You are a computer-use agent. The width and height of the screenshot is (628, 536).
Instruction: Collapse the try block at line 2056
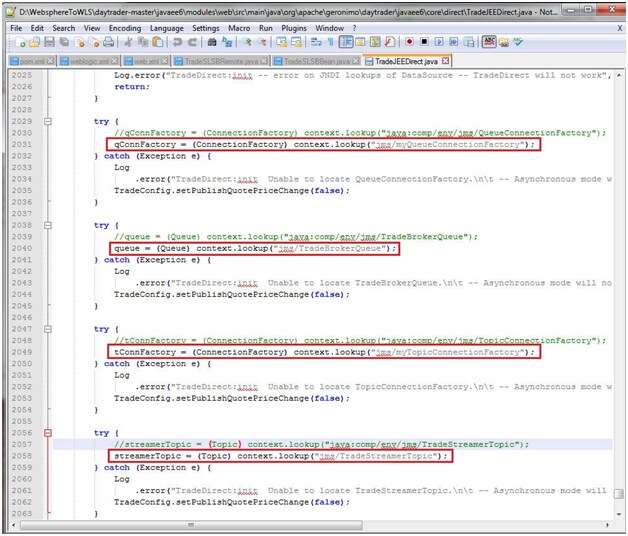pyautogui.click(x=47, y=433)
